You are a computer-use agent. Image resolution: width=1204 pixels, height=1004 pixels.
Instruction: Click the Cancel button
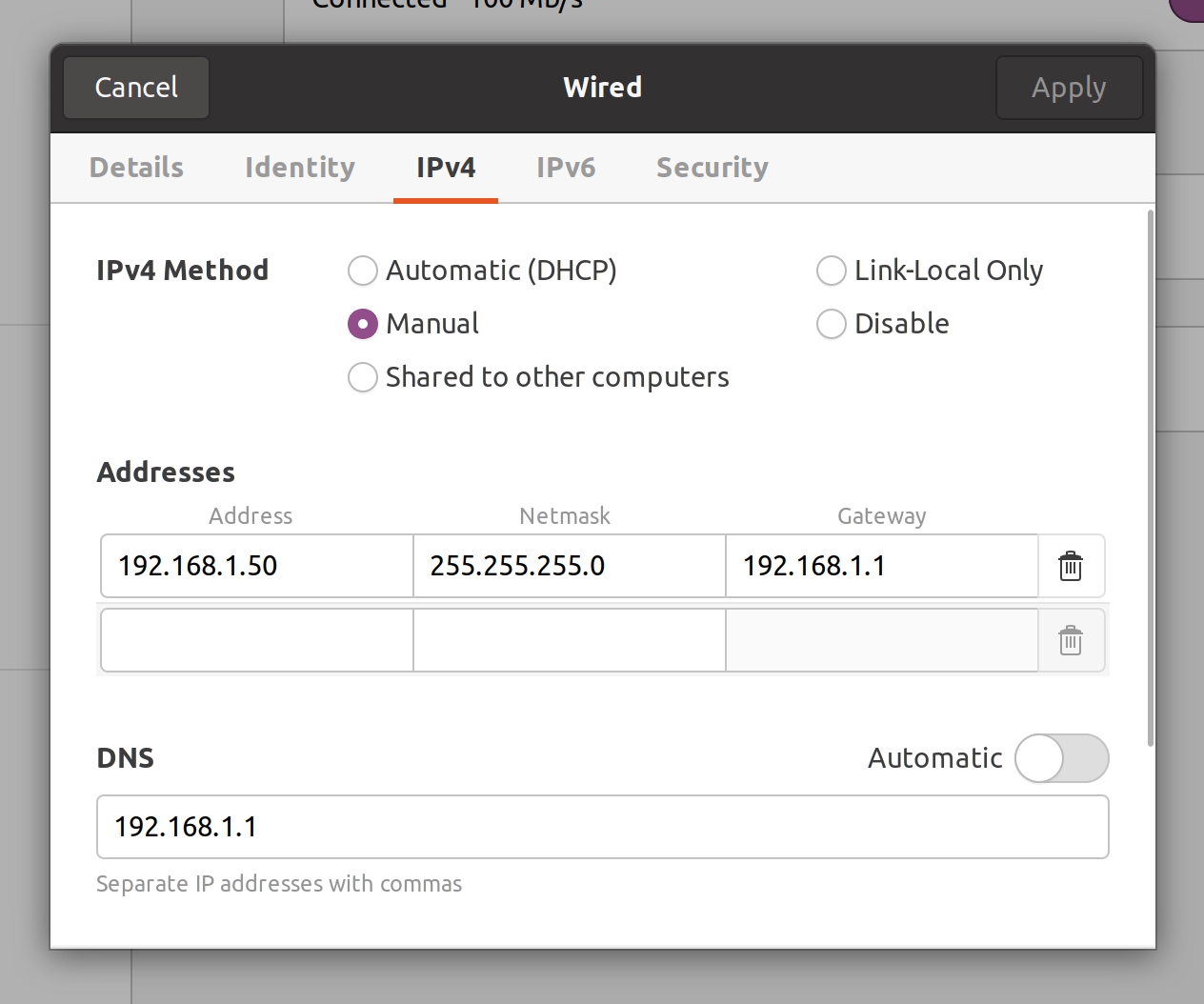click(136, 88)
